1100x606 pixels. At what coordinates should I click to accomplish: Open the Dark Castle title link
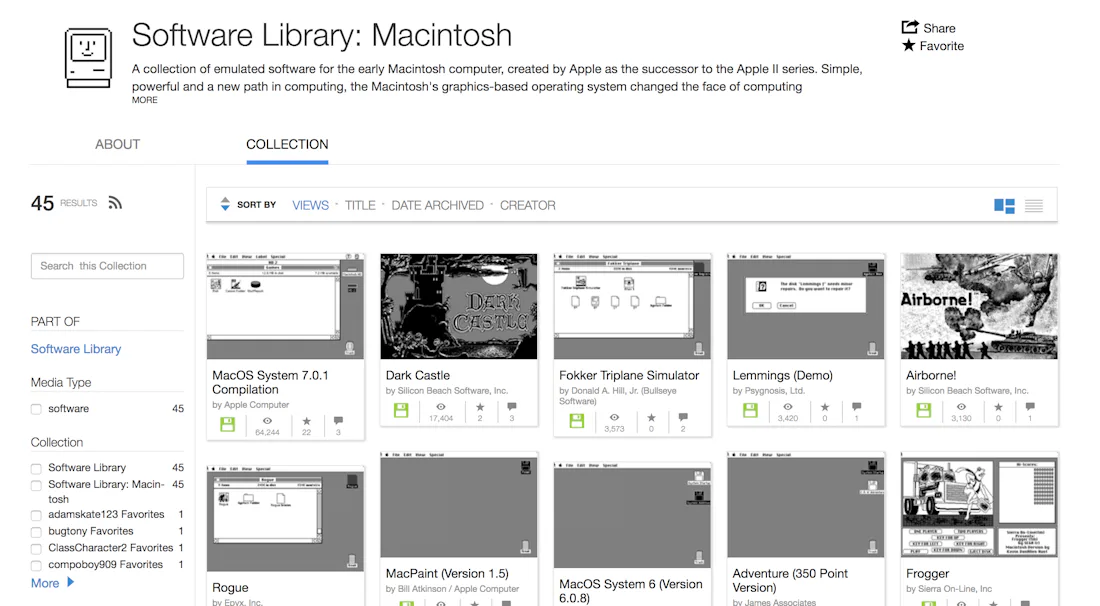[x=417, y=375]
